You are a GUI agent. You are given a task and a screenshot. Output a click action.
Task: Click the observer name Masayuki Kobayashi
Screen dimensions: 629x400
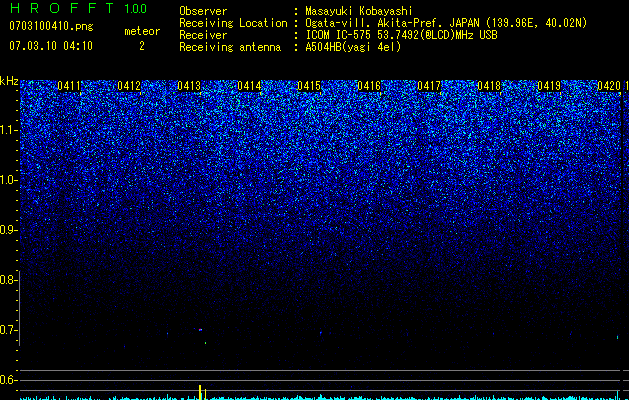359,11
